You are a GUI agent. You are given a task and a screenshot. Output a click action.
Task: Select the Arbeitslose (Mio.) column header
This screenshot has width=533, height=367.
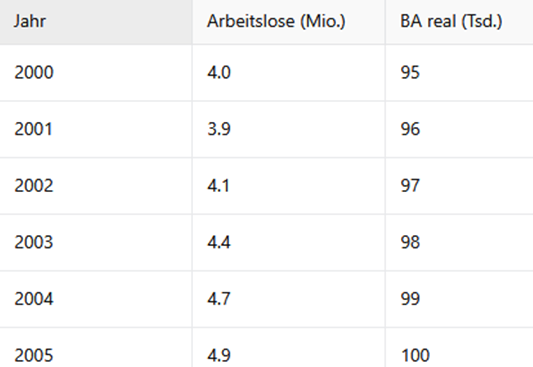[x=289, y=22]
